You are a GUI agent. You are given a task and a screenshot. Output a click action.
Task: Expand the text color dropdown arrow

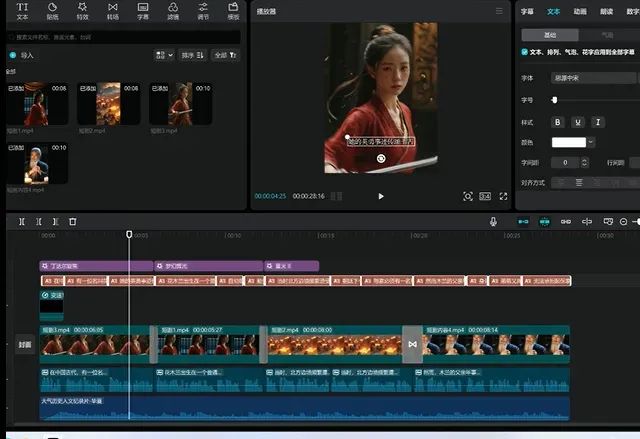click(x=591, y=142)
